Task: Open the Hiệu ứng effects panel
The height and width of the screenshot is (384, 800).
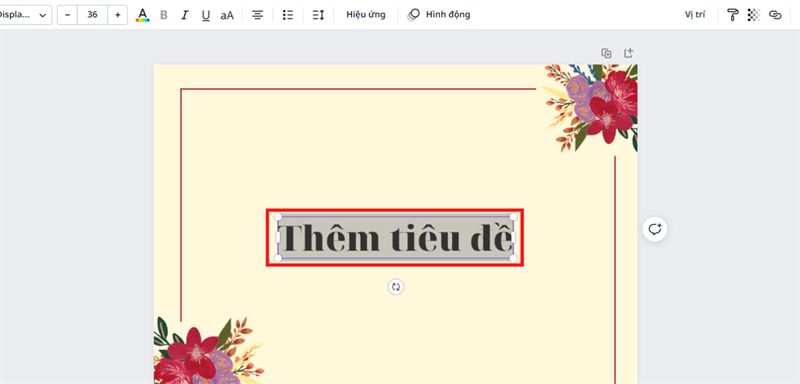Action: tap(366, 15)
